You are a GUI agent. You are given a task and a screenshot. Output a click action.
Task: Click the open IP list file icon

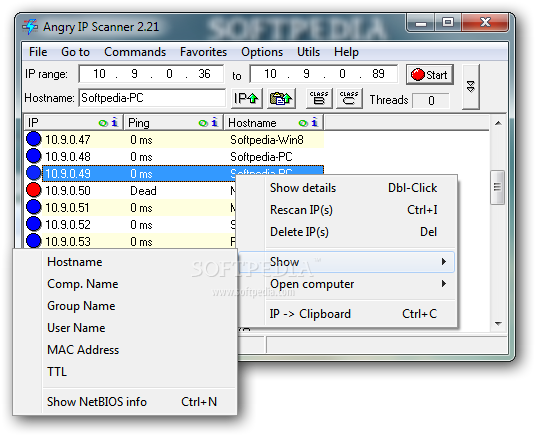coord(281,98)
